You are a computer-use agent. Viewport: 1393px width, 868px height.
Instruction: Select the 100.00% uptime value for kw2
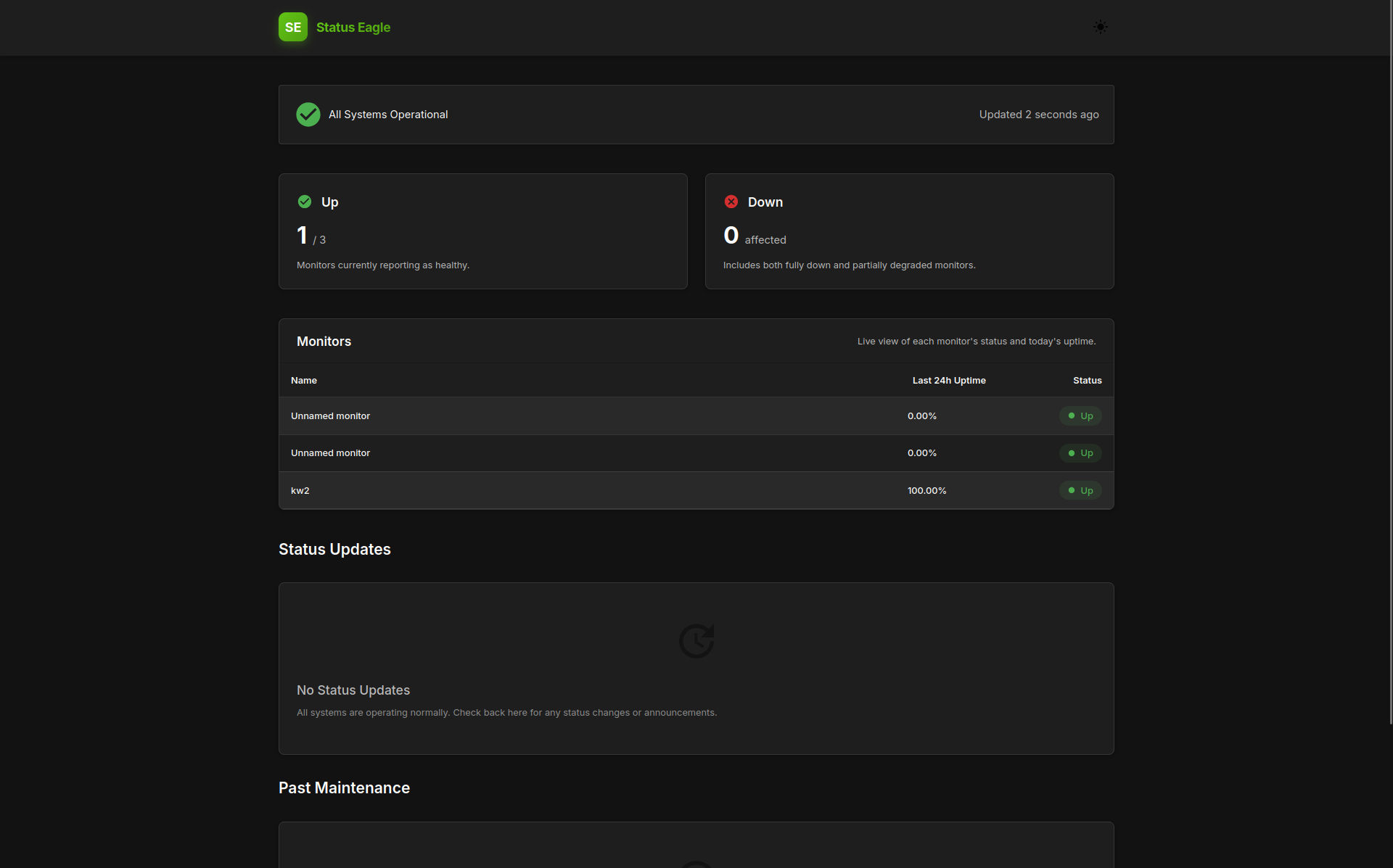tap(926, 490)
